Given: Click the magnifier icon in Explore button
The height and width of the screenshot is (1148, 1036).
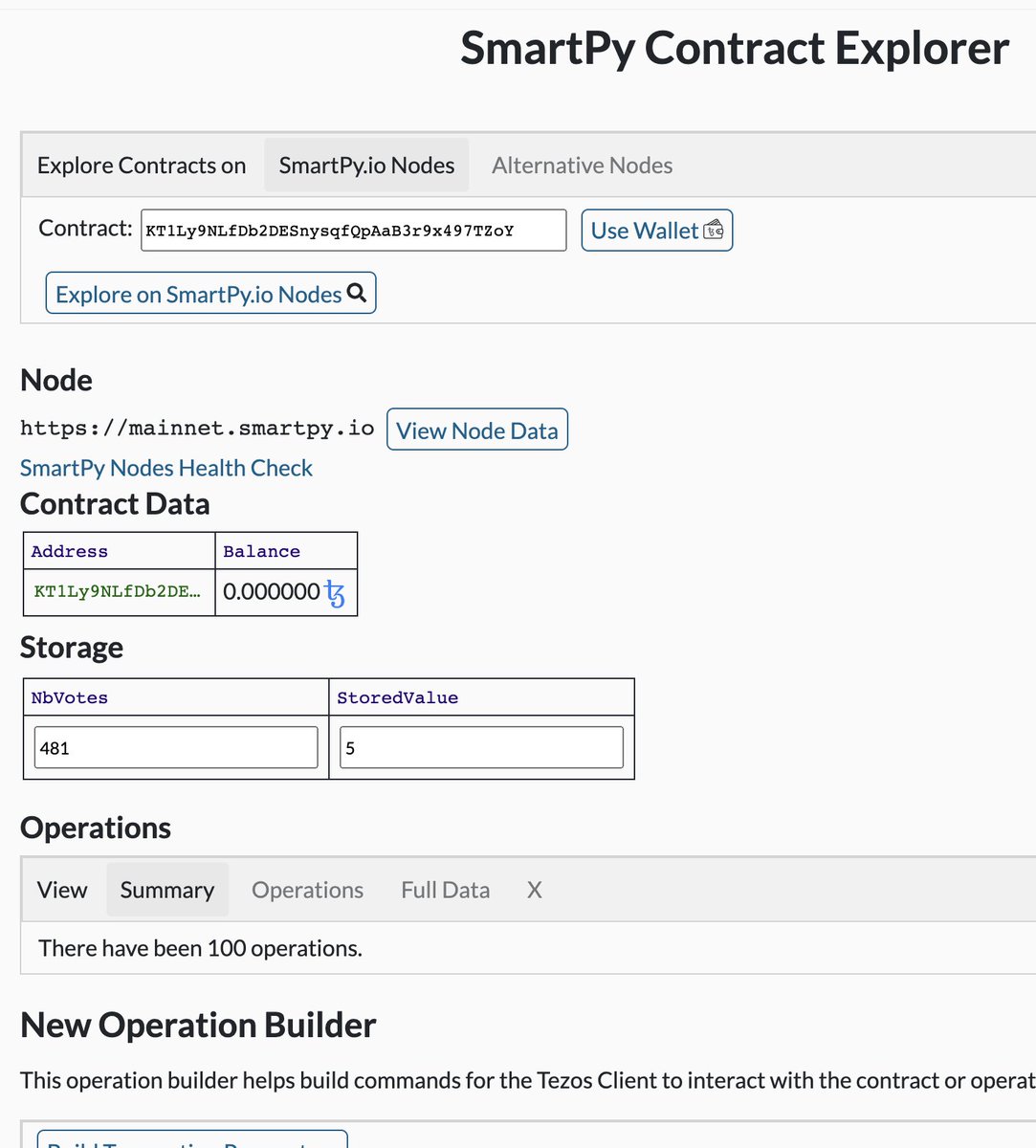Looking at the screenshot, I should [357, 293].
